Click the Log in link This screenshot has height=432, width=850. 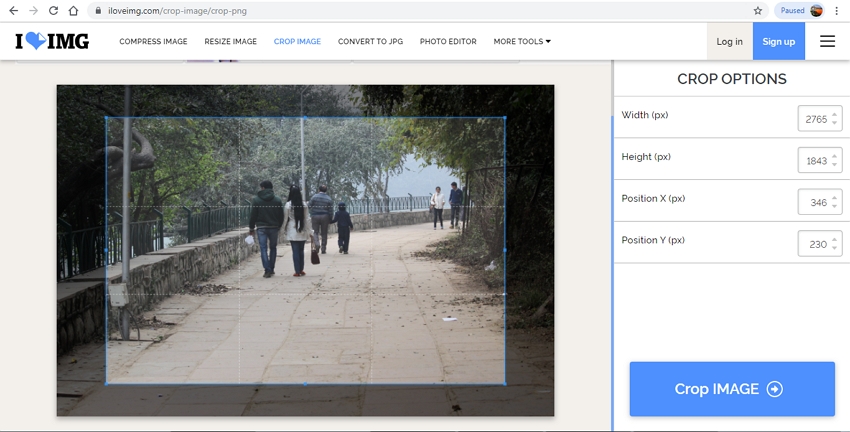click(730, 41)
